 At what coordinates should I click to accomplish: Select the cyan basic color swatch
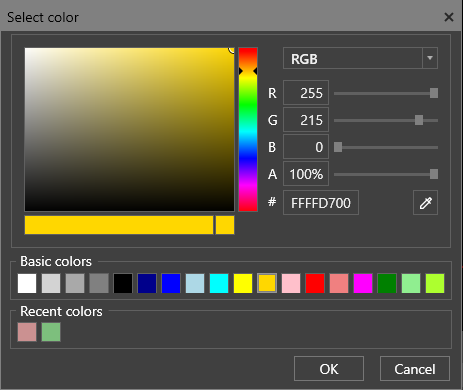coord(219,283)
